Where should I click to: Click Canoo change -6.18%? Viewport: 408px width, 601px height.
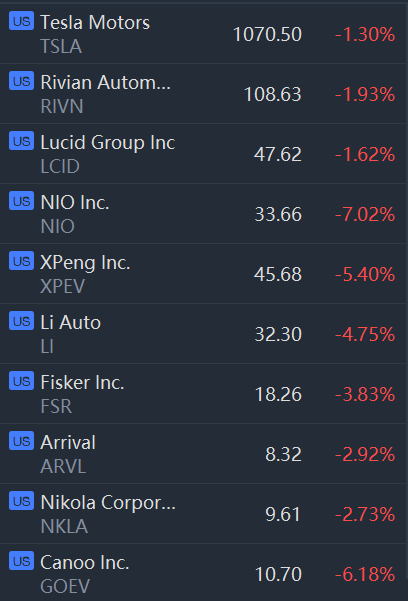(x=365, y=574)
